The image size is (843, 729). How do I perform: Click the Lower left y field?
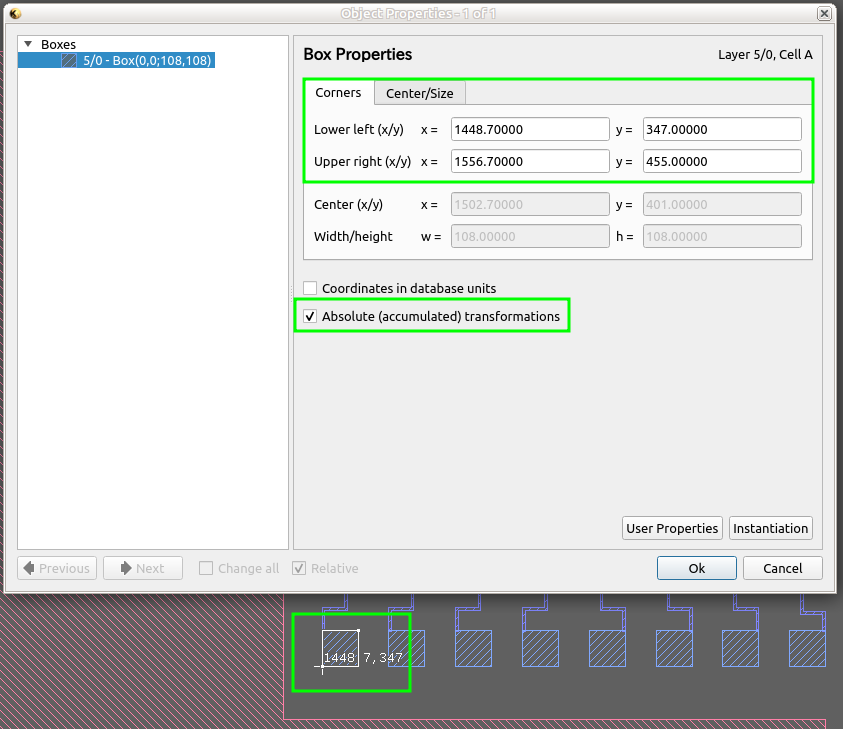click(722, 129)
